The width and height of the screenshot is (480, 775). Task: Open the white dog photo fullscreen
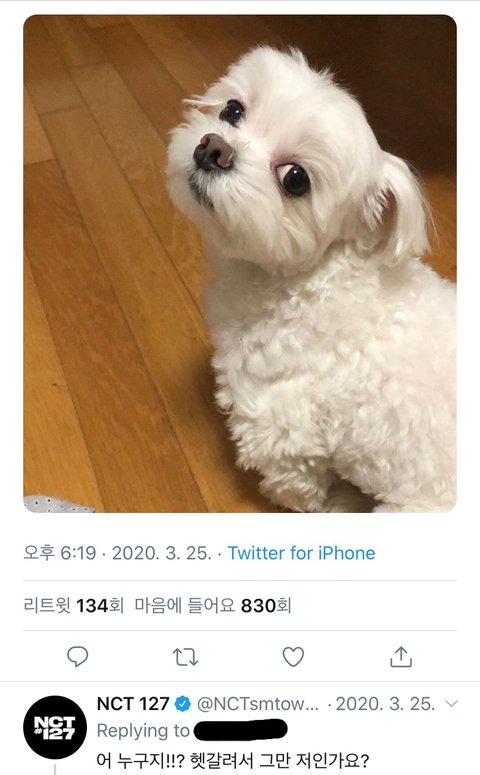[240, 263]
